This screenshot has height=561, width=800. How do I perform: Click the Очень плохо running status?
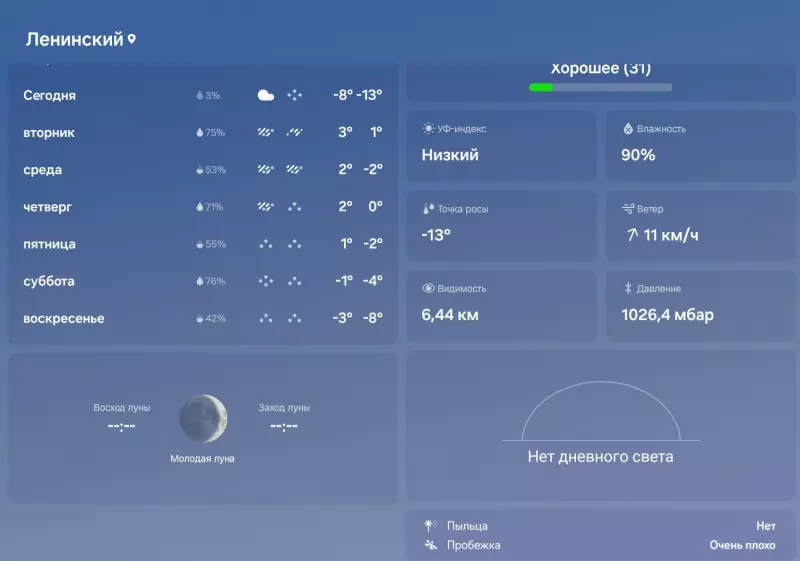[742, 545]
